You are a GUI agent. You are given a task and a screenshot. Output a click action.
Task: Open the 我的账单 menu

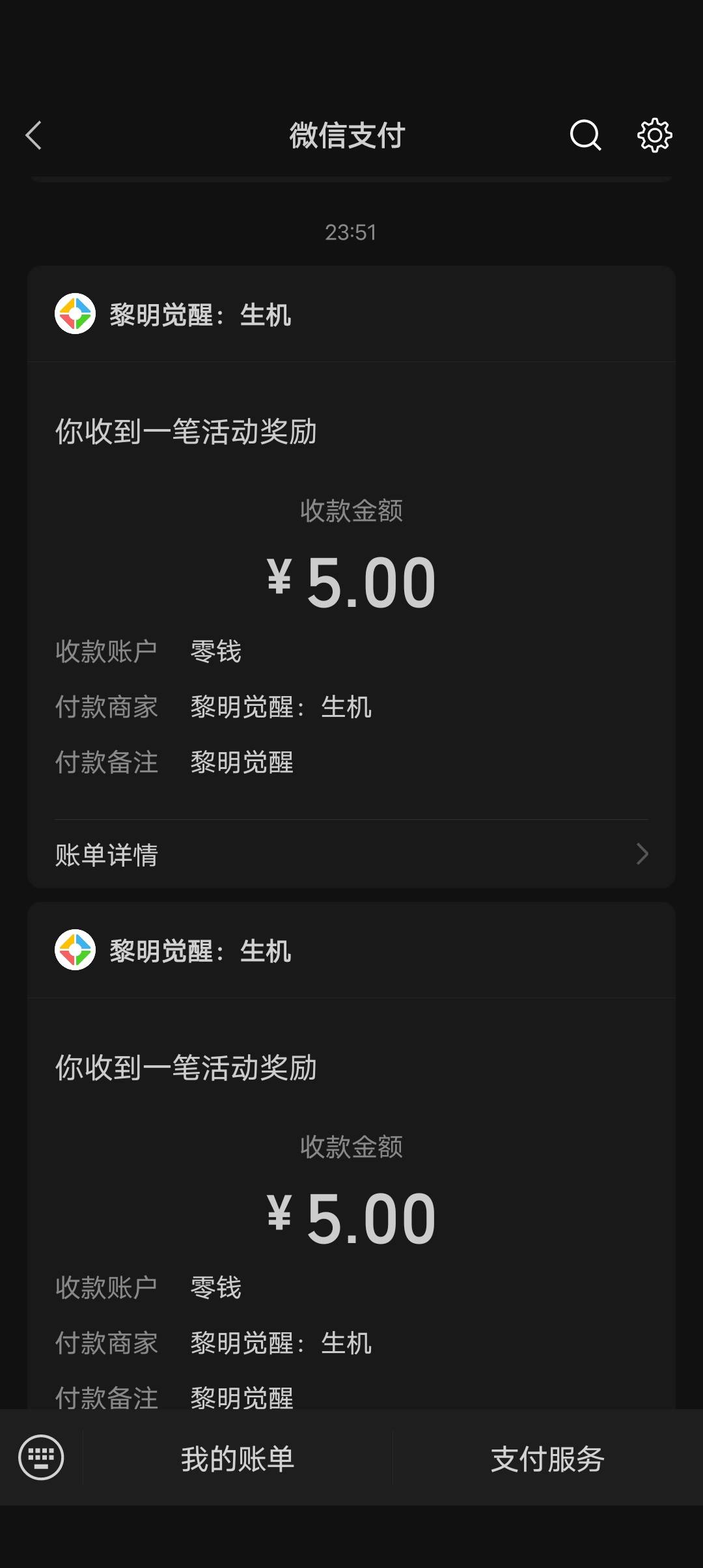coord(238,1459)
